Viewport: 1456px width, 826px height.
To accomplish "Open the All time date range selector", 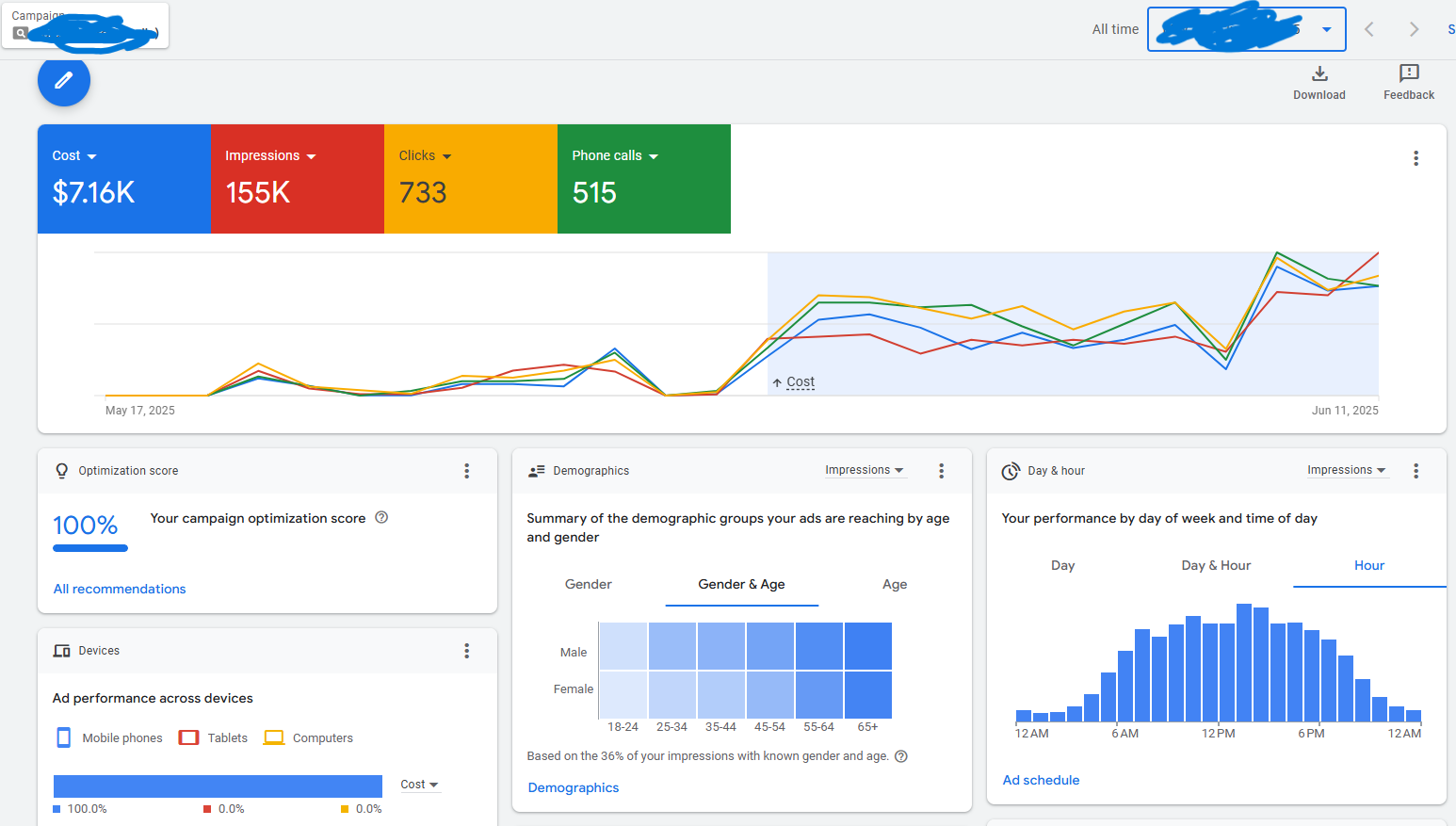I will 1245,29.
